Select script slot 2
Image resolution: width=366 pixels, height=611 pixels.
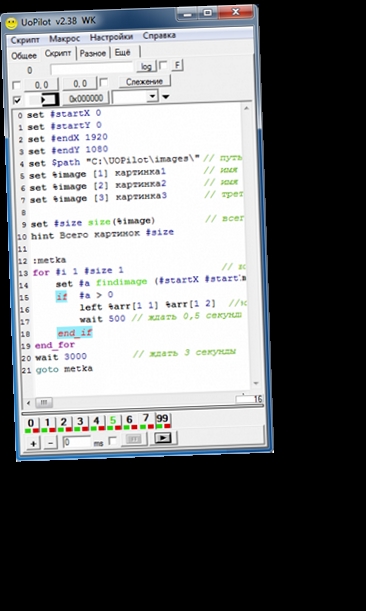[x=64, y=422]
